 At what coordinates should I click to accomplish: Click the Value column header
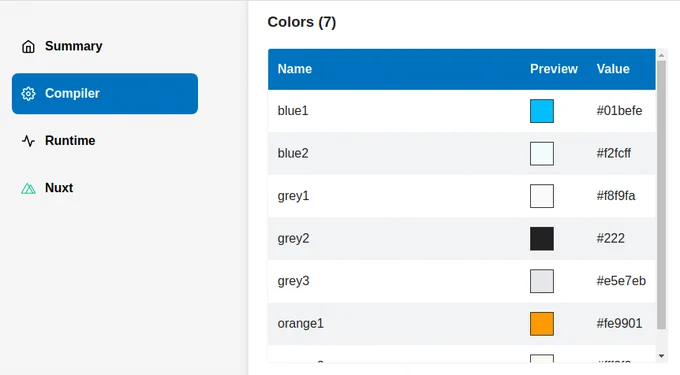pos(613,69)
